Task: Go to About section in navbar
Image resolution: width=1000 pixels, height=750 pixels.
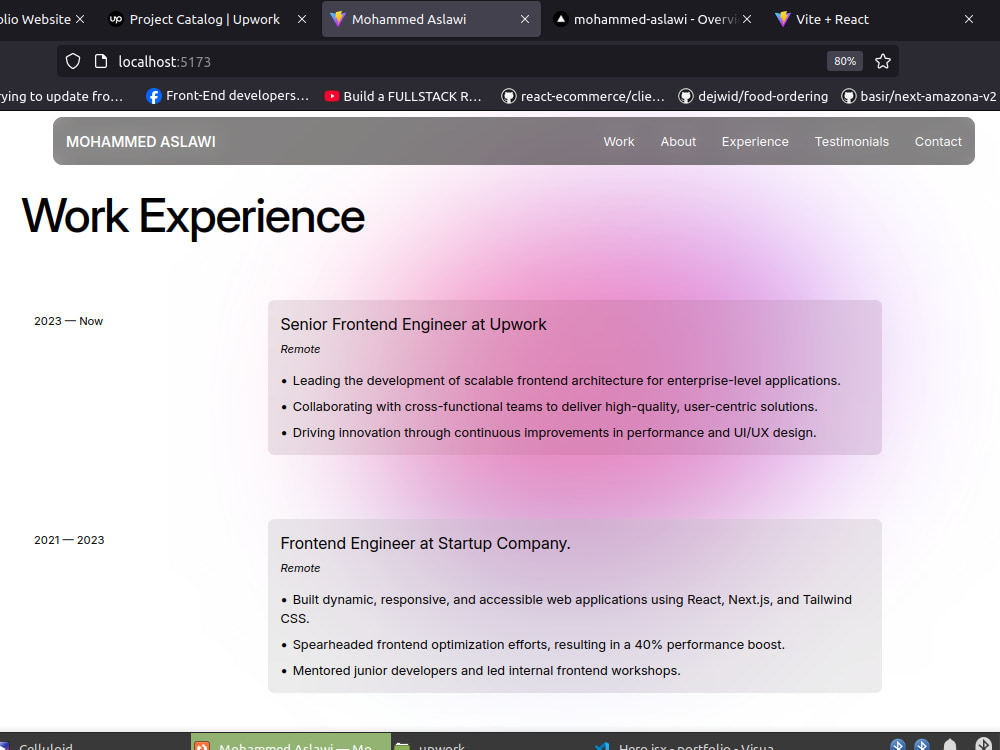Action: pyautogui.click(x=678, y=142)
